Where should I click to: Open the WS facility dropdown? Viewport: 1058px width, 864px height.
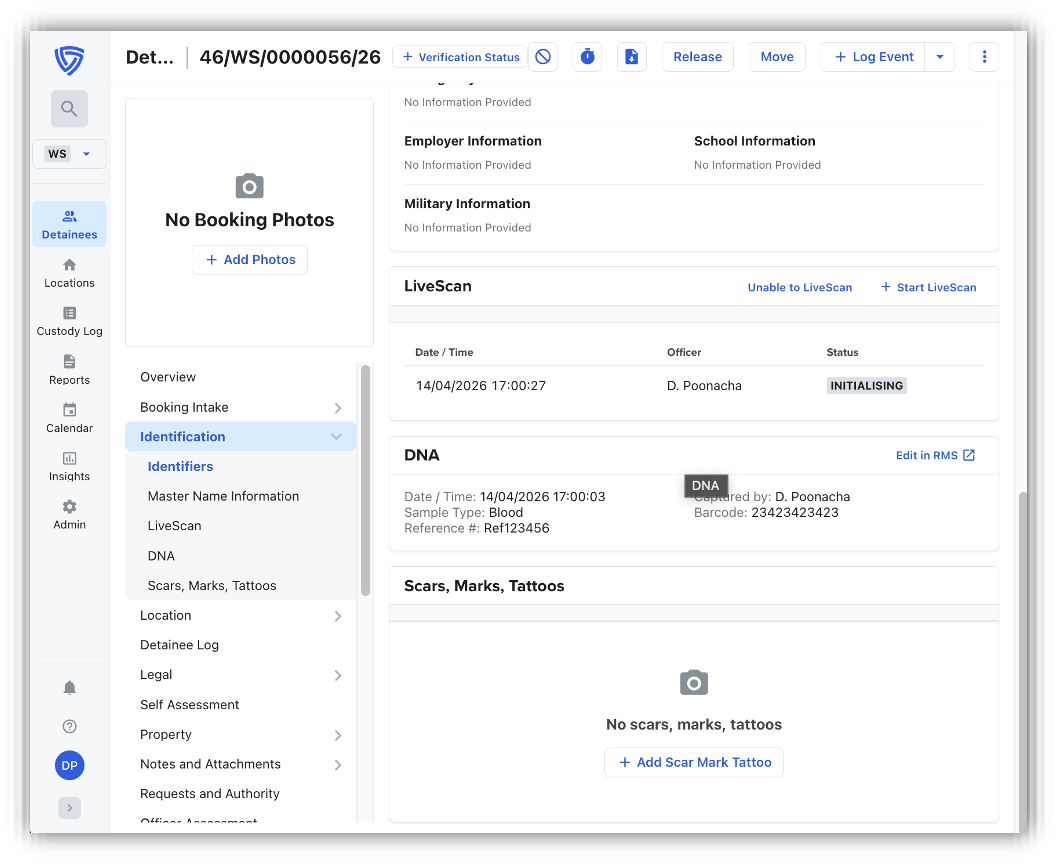69,154
